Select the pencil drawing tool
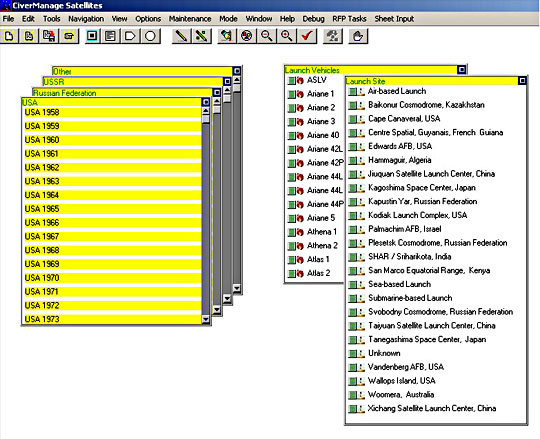 [x=181, y=36]
